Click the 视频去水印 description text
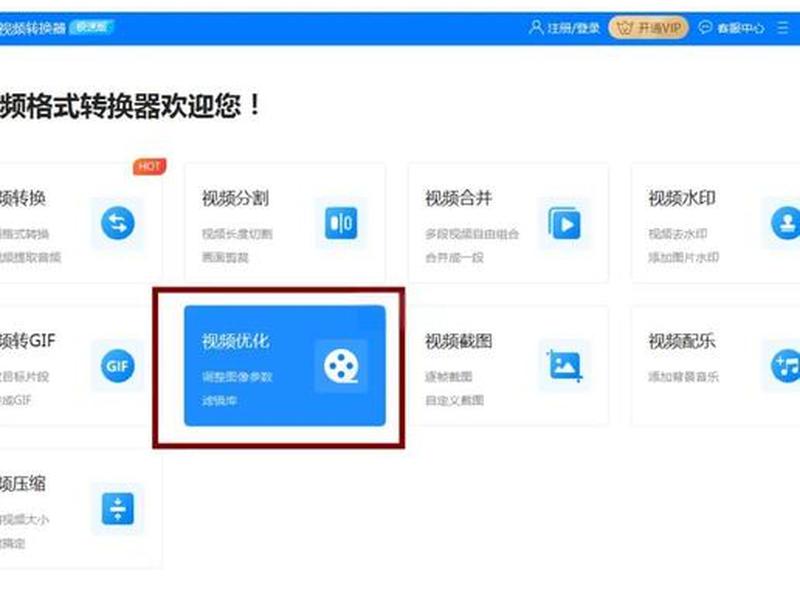 tap(678, 234)
